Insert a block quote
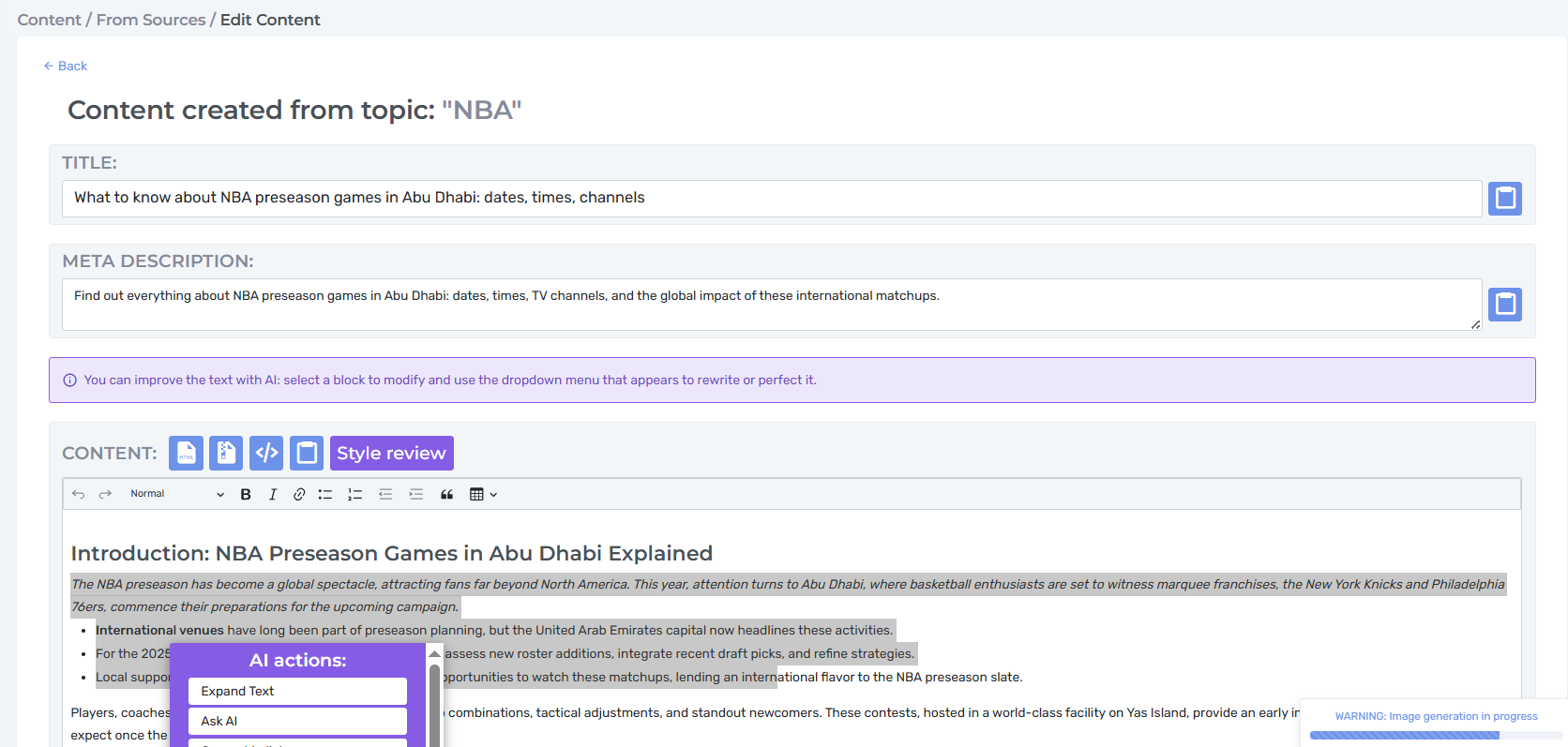The height and width of the screenshot is (747, 1568). [447, 494]
